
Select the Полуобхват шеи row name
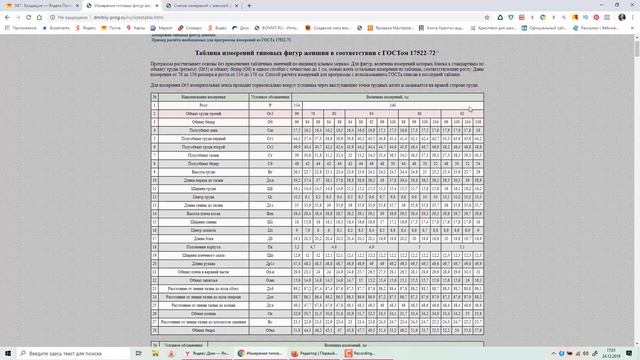click(203, 131)
